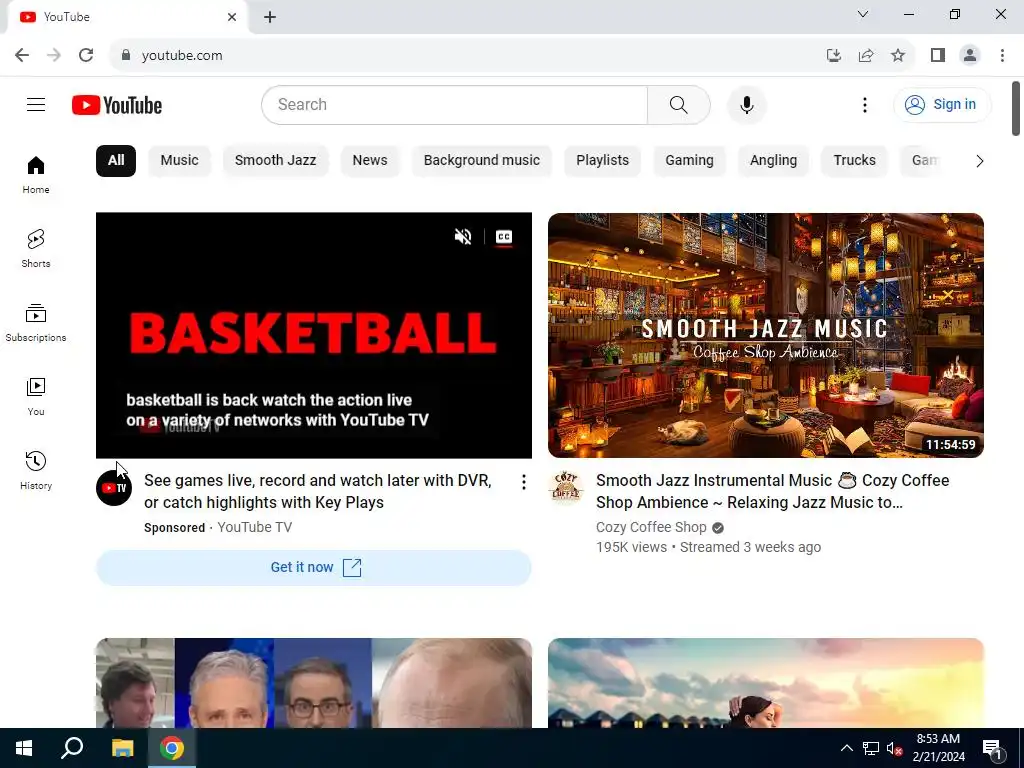Click the Cozy Coffee Shop channel avatar
1024x768 pixels.
(566, 488)
